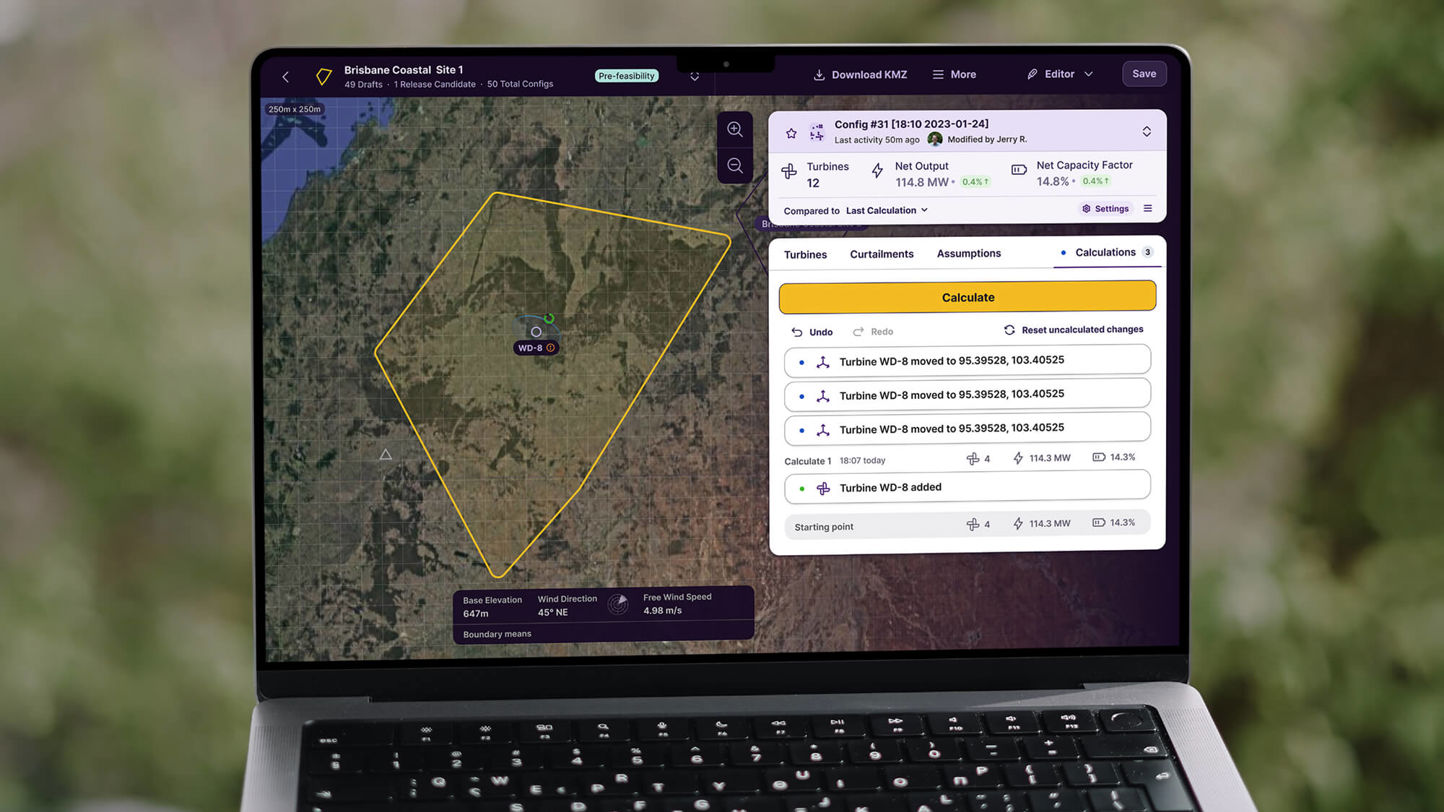Image resolution: width=1444 pixels, height=812 pixels.
Task: Click Reset uncalculated changes
Action: tap(1073, 330)
